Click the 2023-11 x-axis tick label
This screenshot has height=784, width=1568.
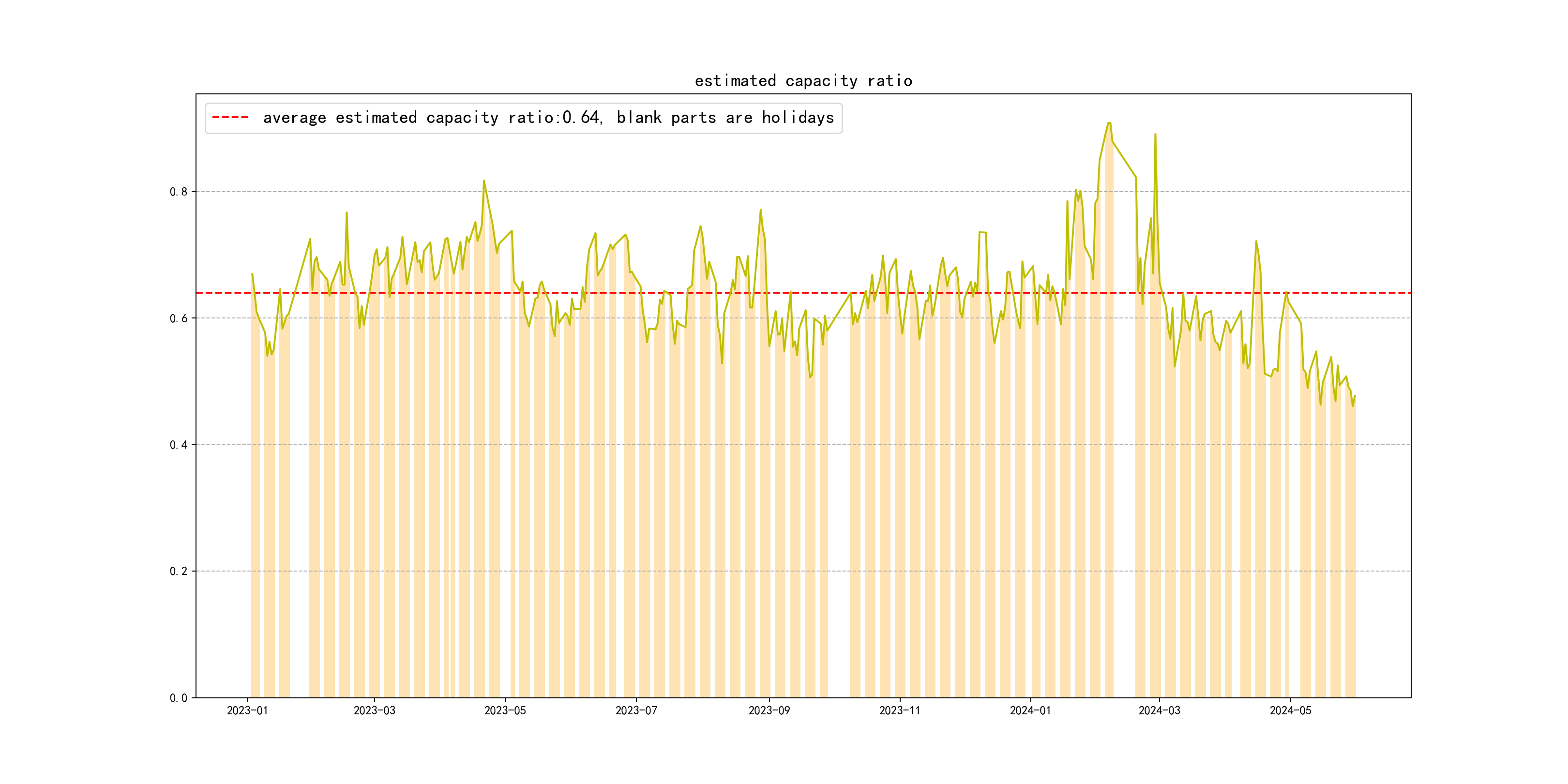coord(900,710)
